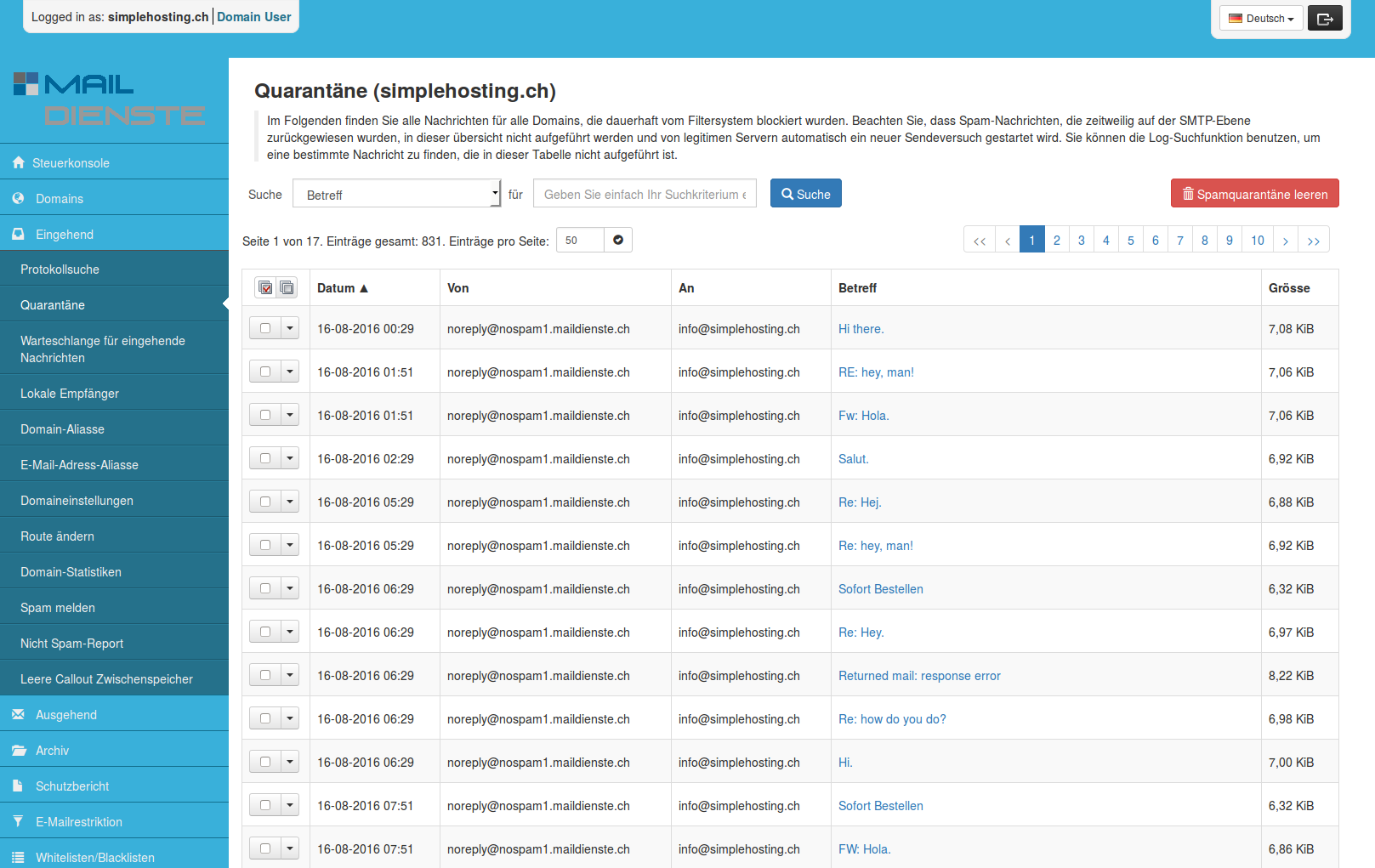This screenshot has width=1375, height=868.
Task: Click the Archiv folder icon
Action: 19,751
